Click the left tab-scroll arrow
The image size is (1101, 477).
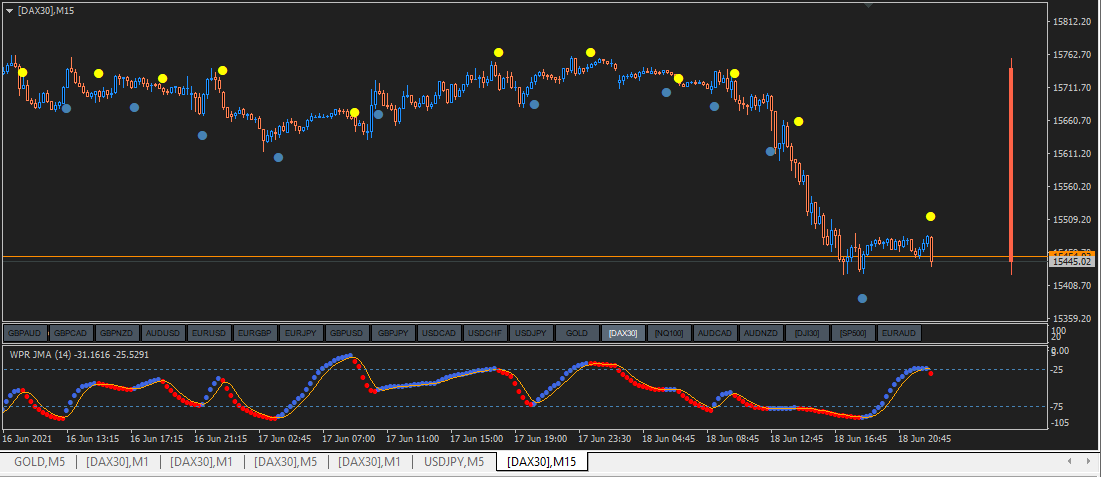pos(1069,462)
